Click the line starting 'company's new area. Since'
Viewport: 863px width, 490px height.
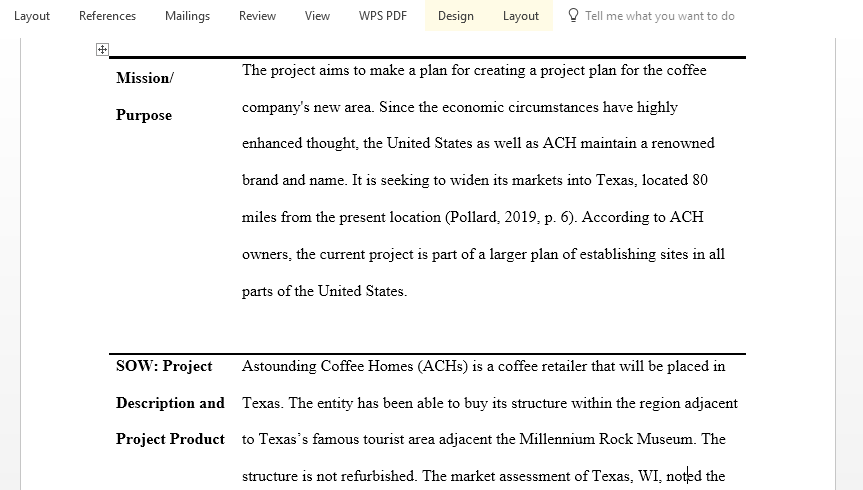tap(460, 107)
